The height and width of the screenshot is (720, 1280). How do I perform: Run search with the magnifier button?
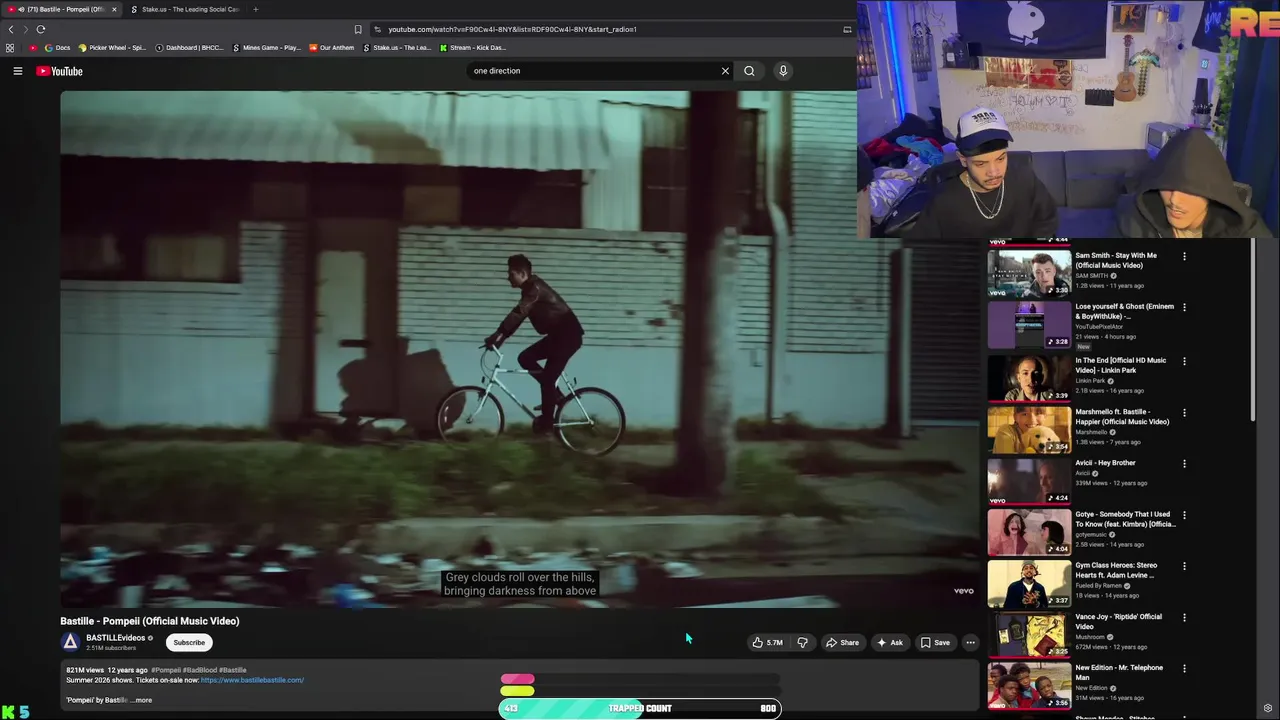[749, 71]
